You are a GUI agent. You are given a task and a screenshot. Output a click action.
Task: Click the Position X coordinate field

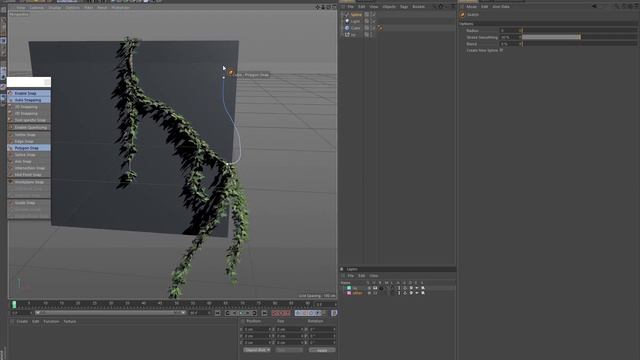tap(257, 329)
